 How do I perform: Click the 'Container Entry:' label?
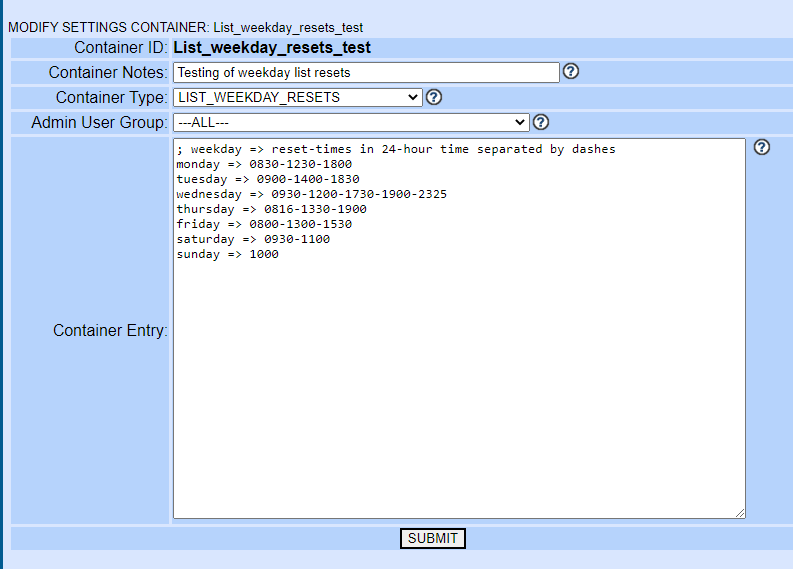coord(110,330)
